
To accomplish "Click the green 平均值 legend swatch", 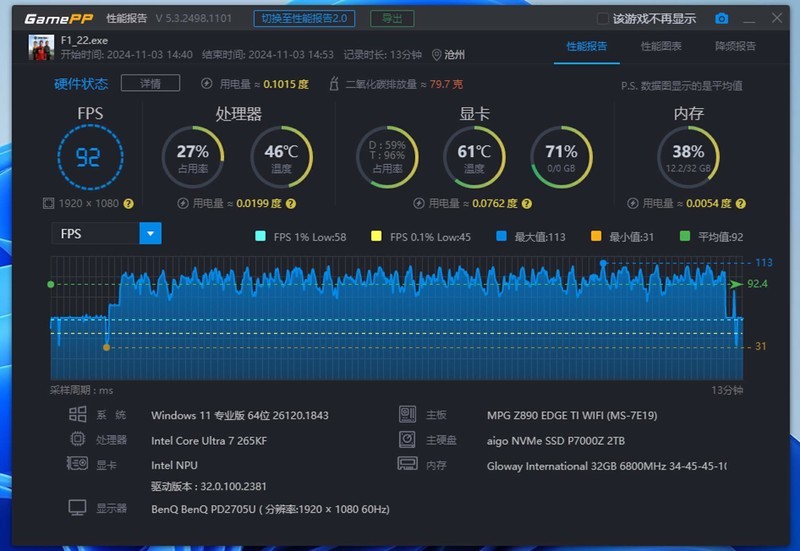I will (x=685, y=236).
